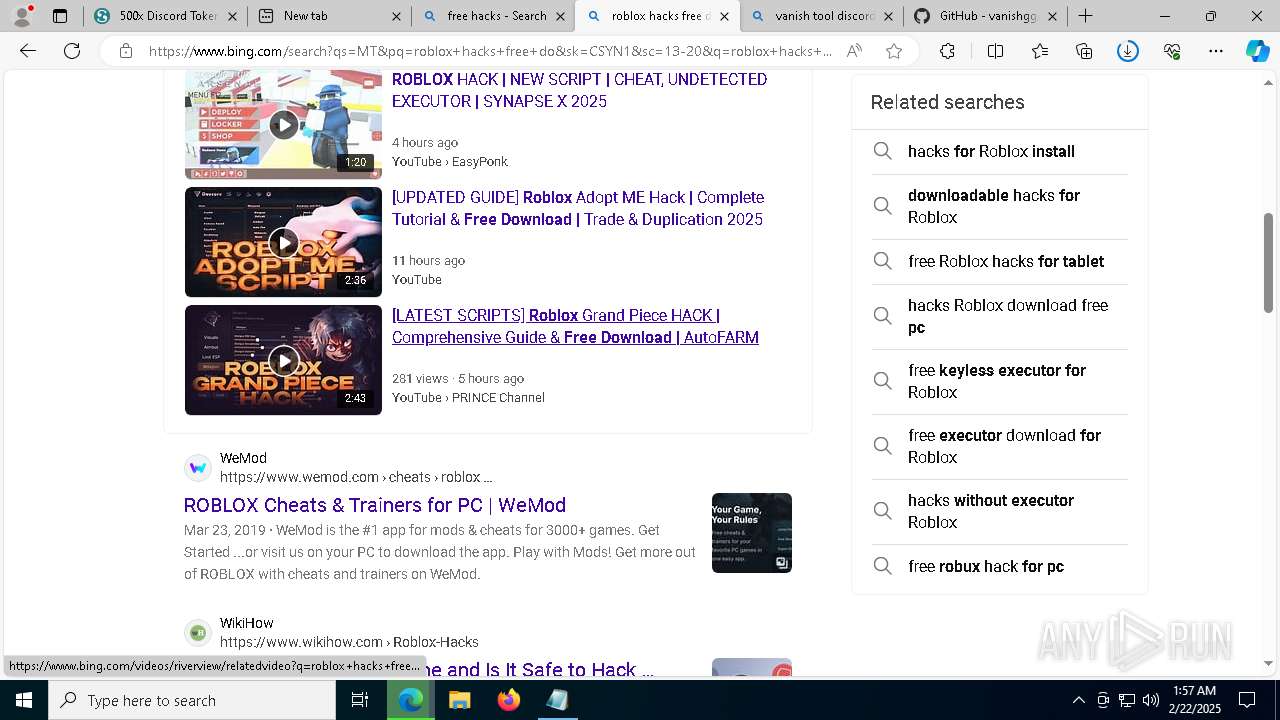Play the Roblox Adopt Me Script video thumbnail
This screenshot has height=720, width=1280.
point(283,242)
